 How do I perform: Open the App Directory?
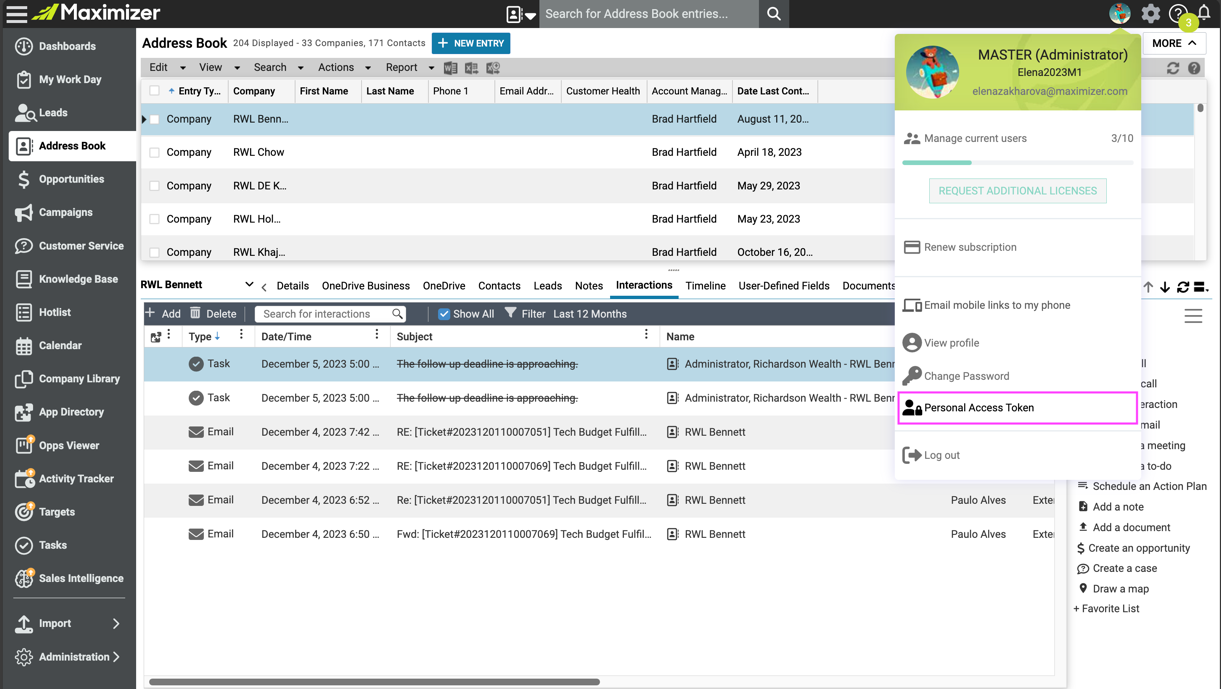point(61,412)
